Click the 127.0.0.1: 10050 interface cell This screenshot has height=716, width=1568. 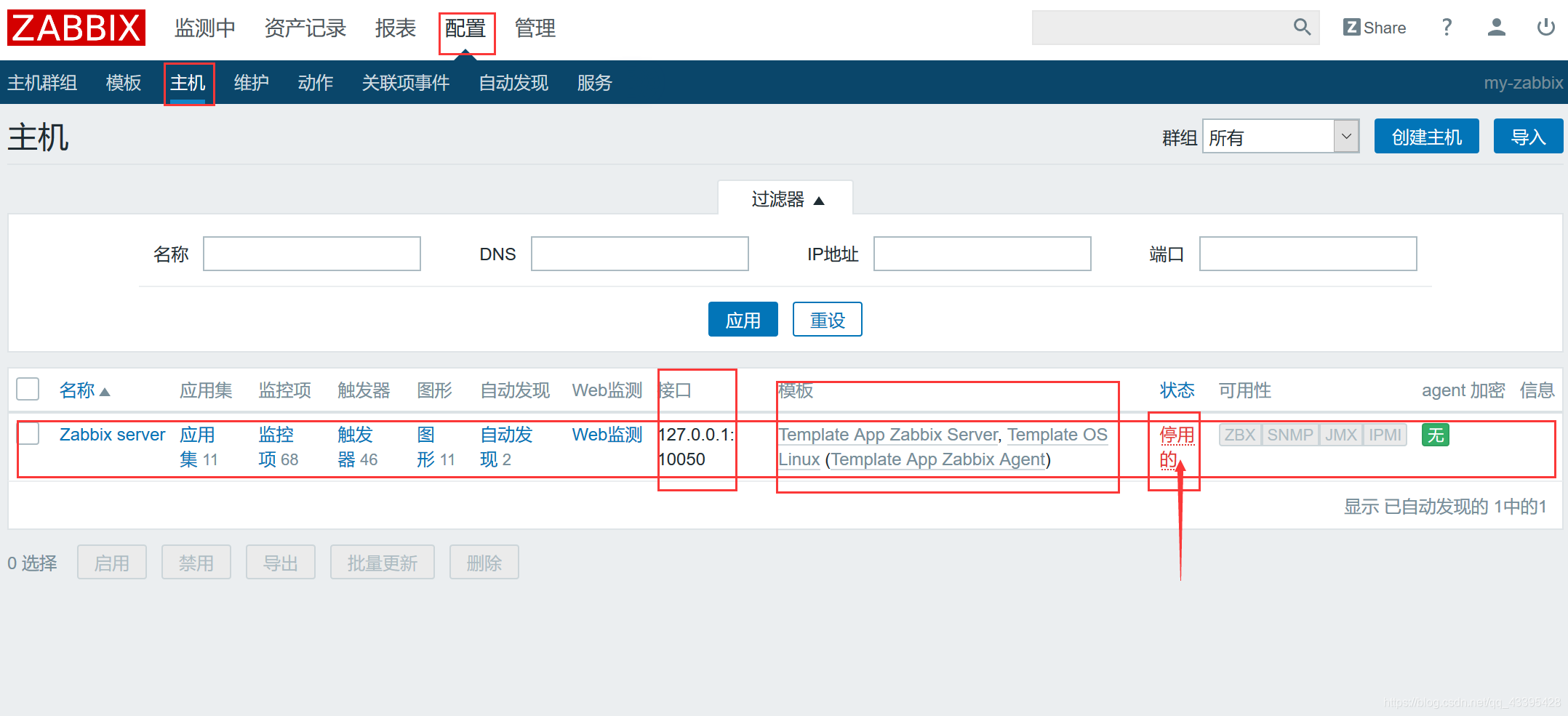(x=696, y=447)
